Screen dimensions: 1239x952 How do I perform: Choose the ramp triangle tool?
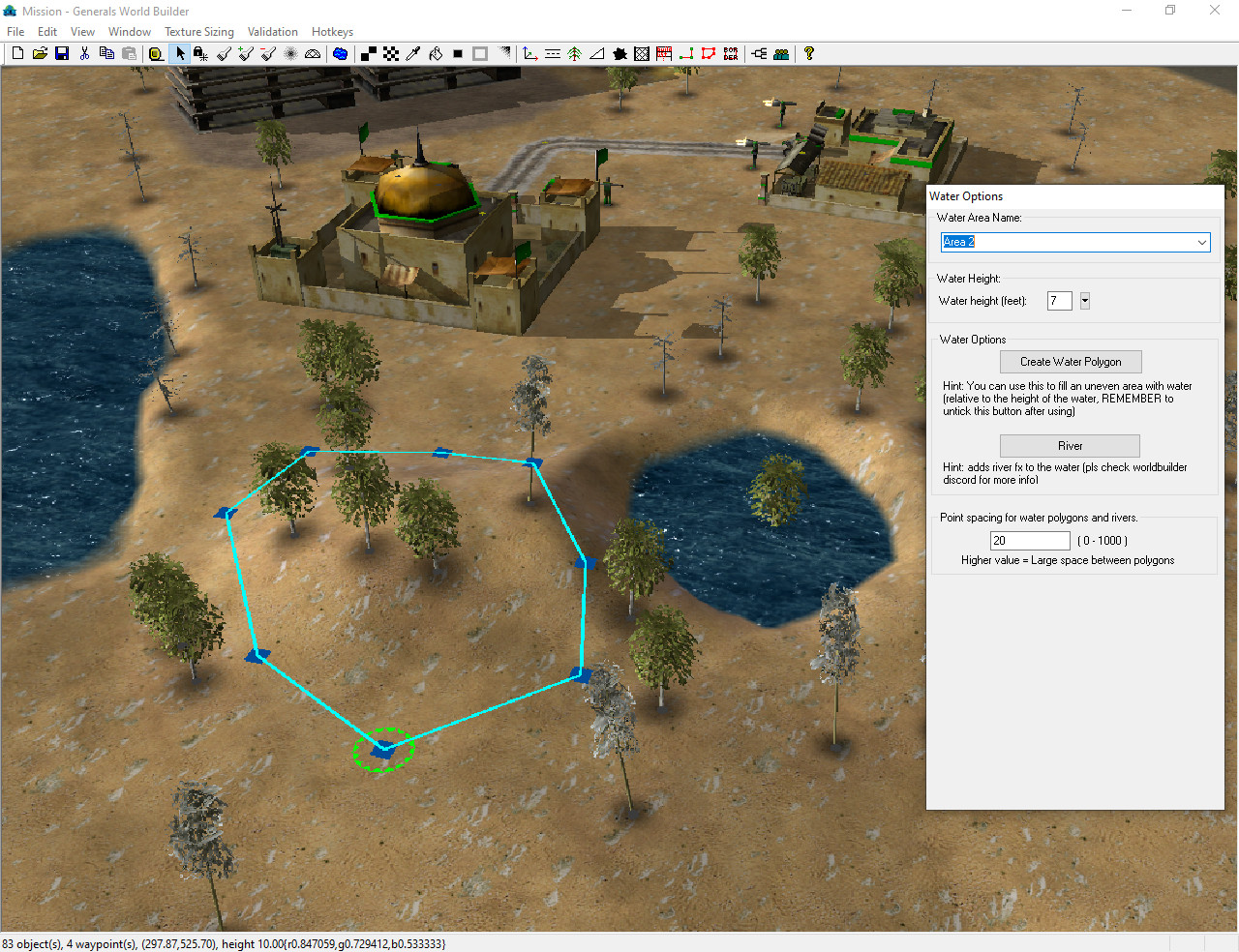pyautogui.click(x=597, y=53)
